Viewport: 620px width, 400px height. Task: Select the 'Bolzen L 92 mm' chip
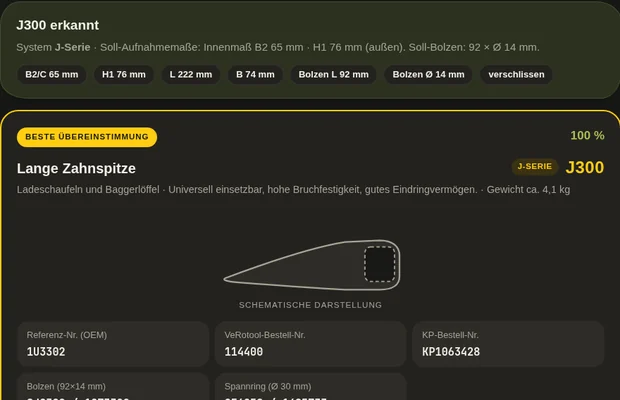333,74
